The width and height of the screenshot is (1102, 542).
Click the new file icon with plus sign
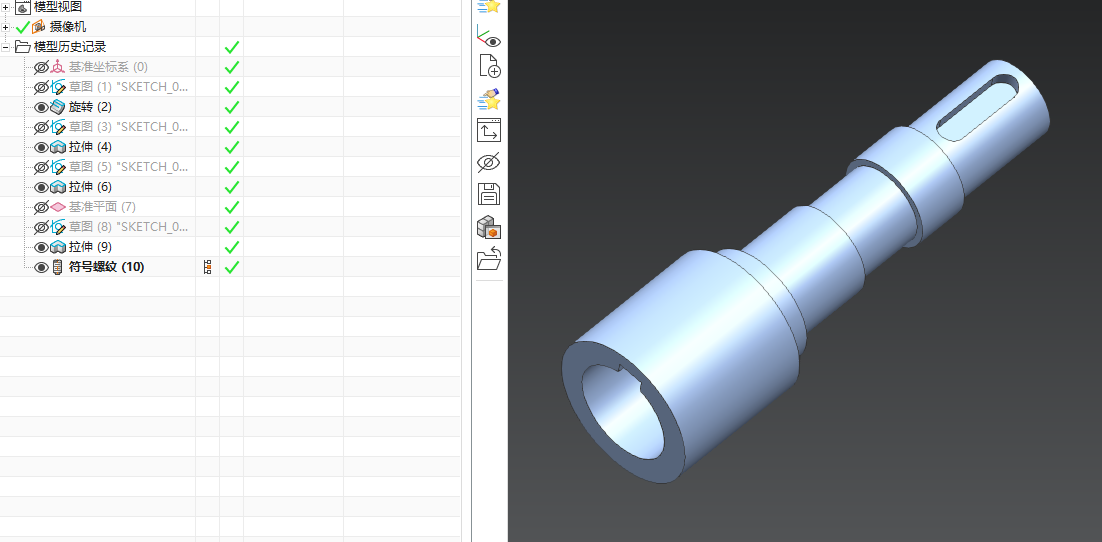[488, 65]
